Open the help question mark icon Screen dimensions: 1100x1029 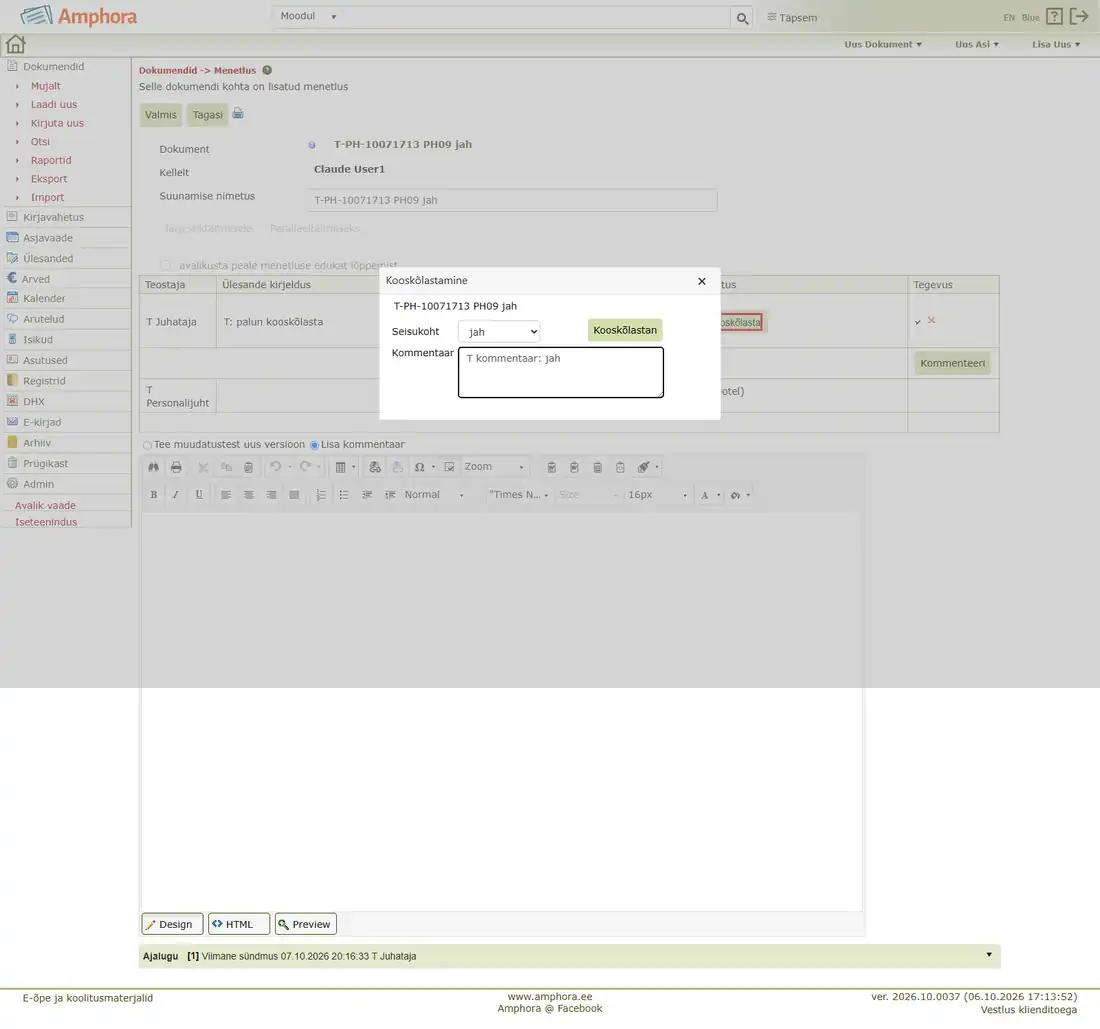pos(1054,17)
